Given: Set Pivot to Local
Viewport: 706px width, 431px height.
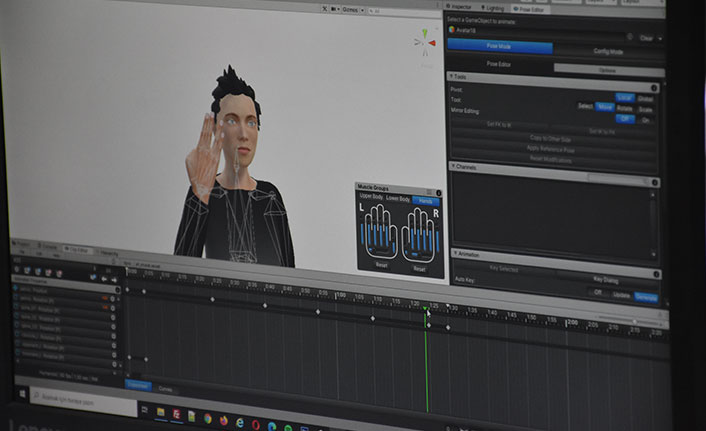Looking at the screenshot, I should pos(624,97).
